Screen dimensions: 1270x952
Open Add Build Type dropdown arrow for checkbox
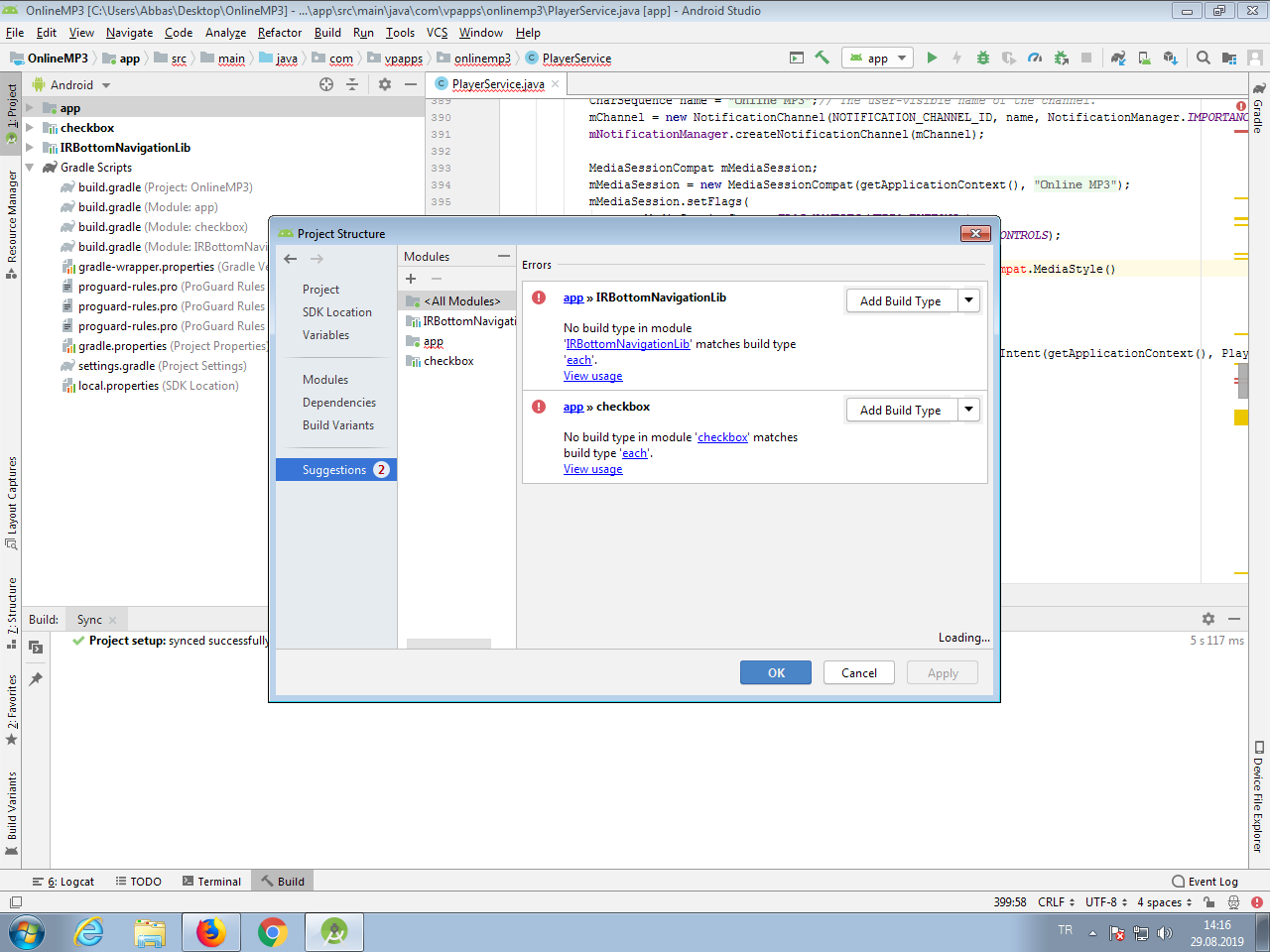coord(969,409)
